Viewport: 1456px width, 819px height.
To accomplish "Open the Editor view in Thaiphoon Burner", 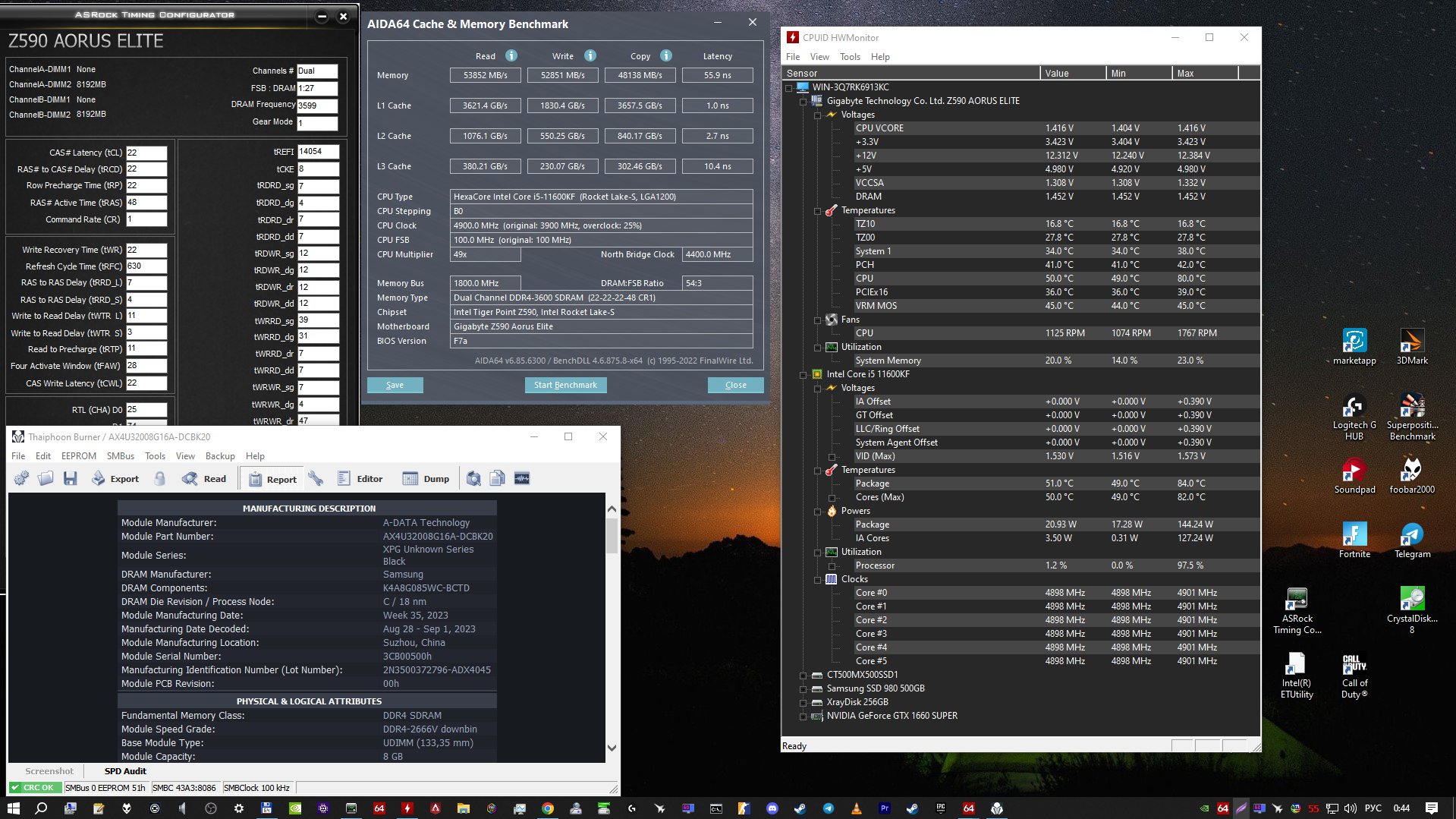I will [360, 478].
